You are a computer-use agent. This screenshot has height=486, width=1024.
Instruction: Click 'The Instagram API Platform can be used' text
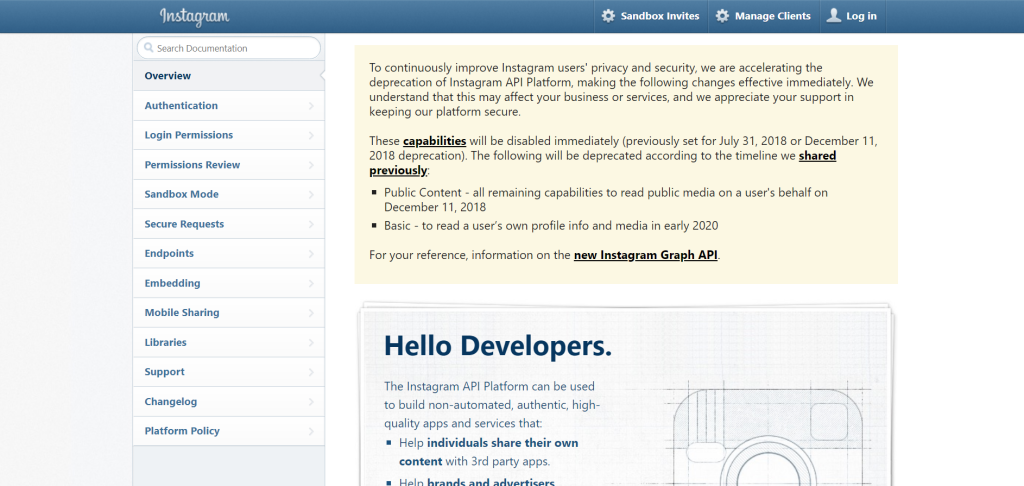coord(489,386)
